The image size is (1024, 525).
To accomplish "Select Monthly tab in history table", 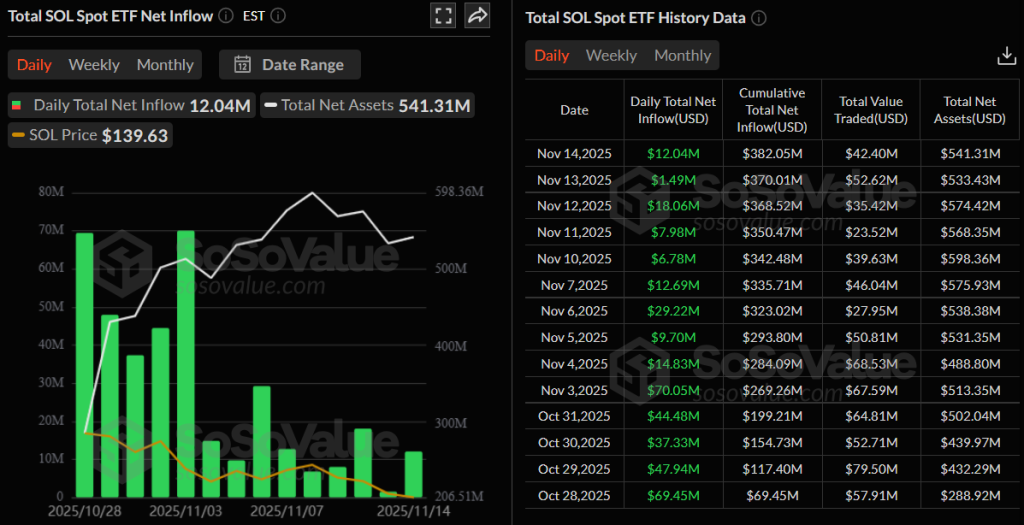I will tap(682, 56).
